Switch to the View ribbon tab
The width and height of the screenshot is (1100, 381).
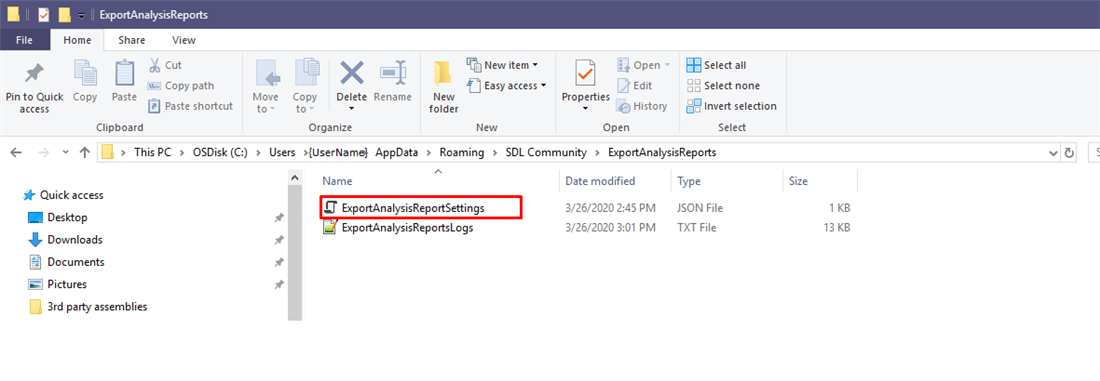pos(184,40)
